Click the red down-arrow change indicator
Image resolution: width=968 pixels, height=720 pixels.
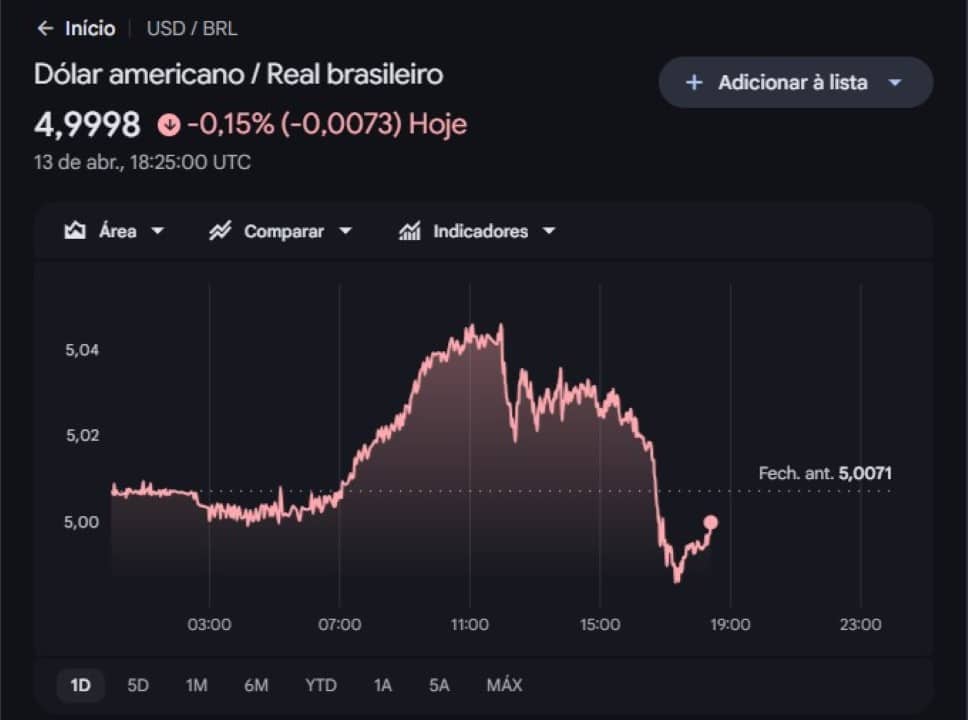click(x=169, y=125)
